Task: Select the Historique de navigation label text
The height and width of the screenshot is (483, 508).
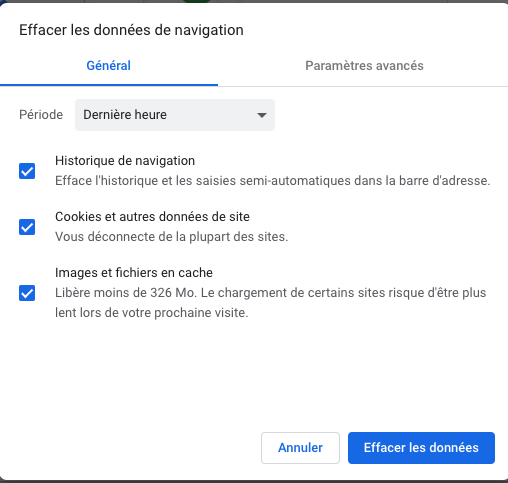Action: click(125, 161)
